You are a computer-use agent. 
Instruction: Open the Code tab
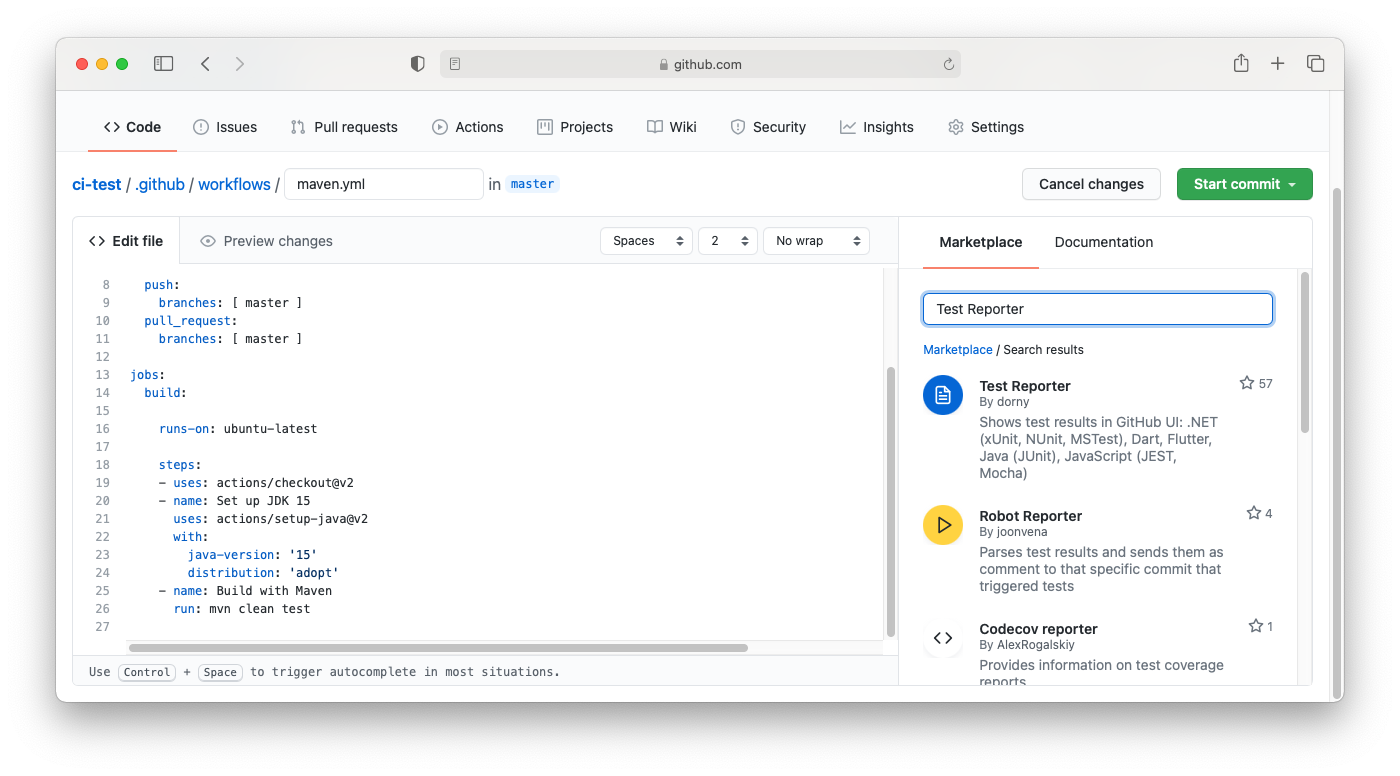[x=132, y=127]
